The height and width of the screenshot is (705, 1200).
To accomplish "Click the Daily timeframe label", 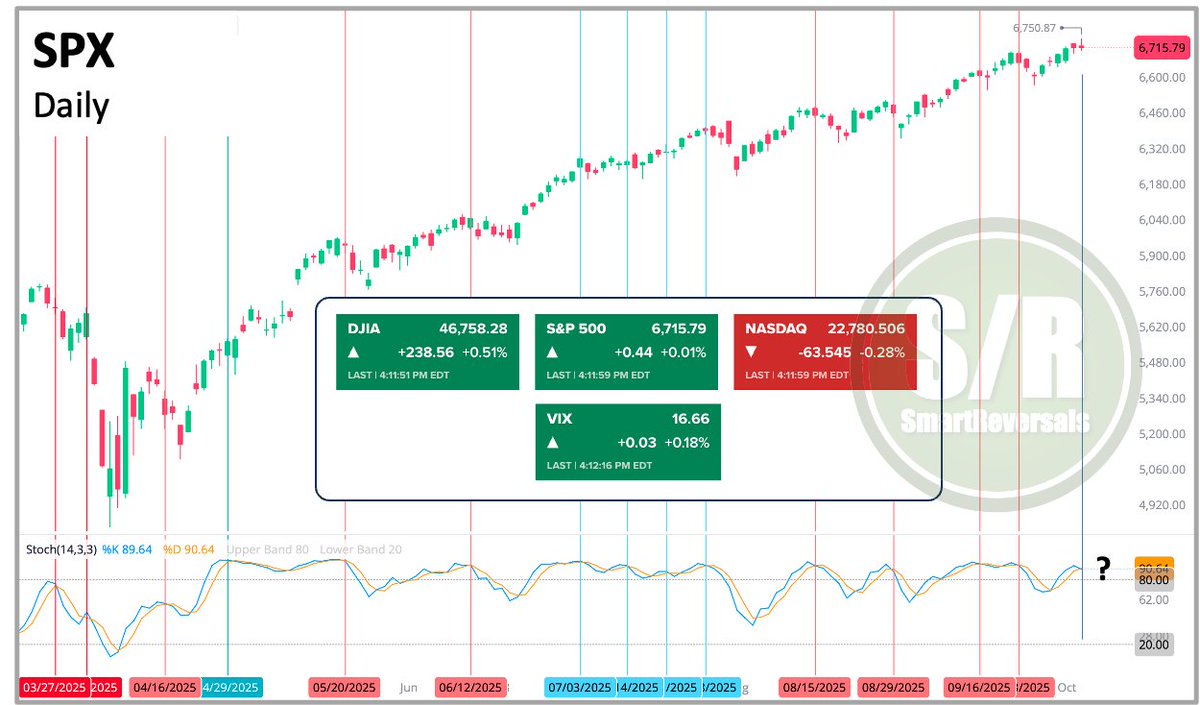I will tap(71, 105).
